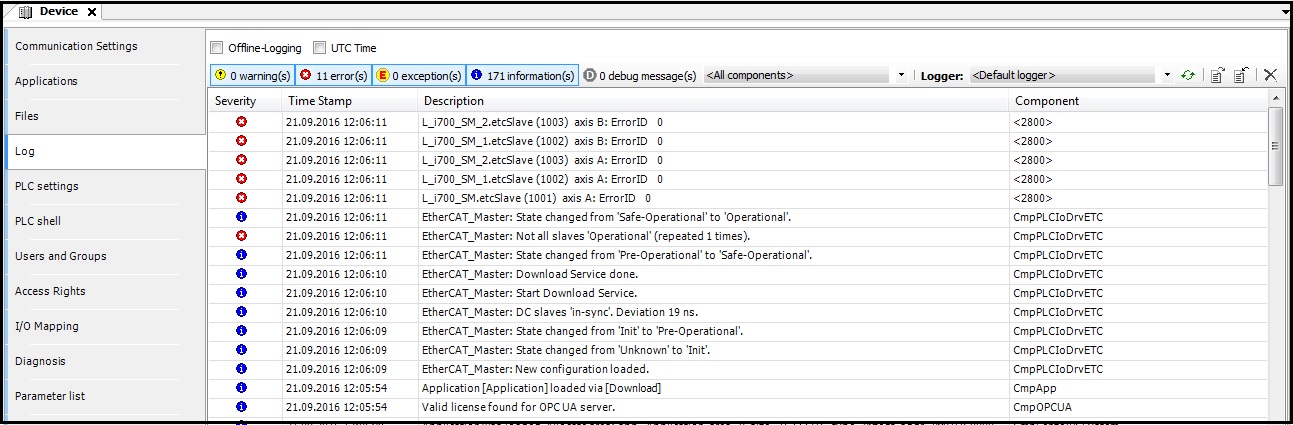The image size is (1293, 425).
Task: Enable the UTC Time checkbox
Action: pos(320,47)
